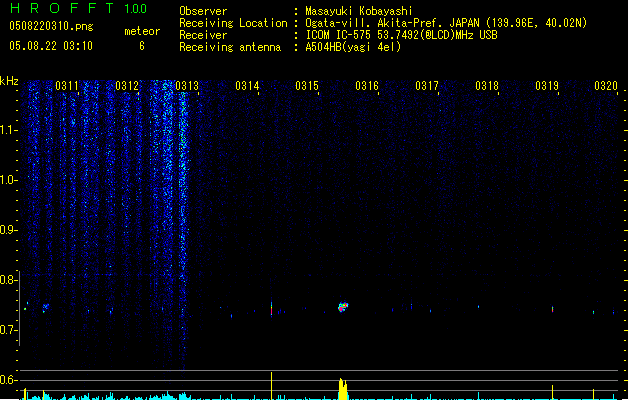Click the A504HB(yagi 4el) antenna text
Viewport: 629px width, 400px height.
(x=353, y=47)
